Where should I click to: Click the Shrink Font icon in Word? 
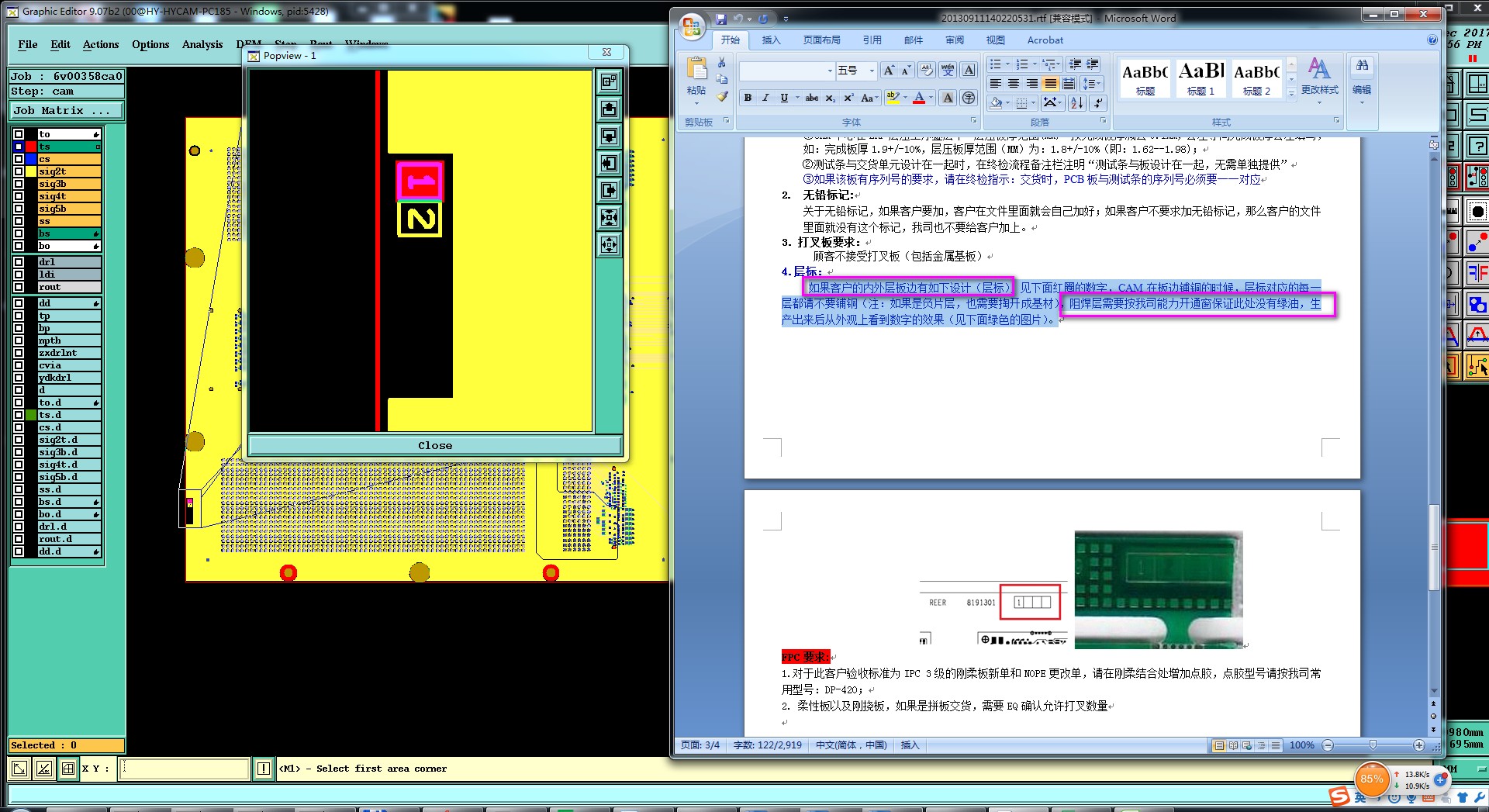[x=905, y=71]
